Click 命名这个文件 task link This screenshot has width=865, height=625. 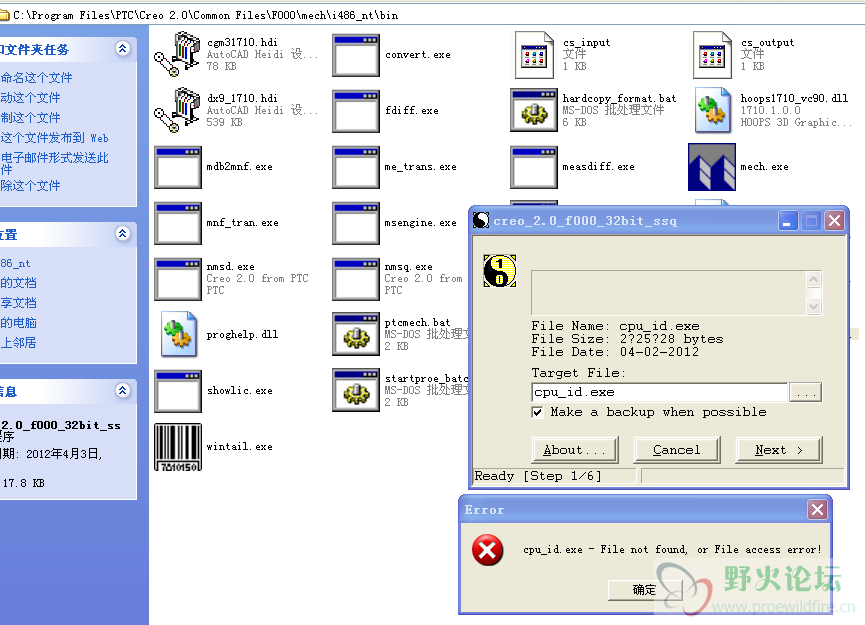(x=36, y=78)
